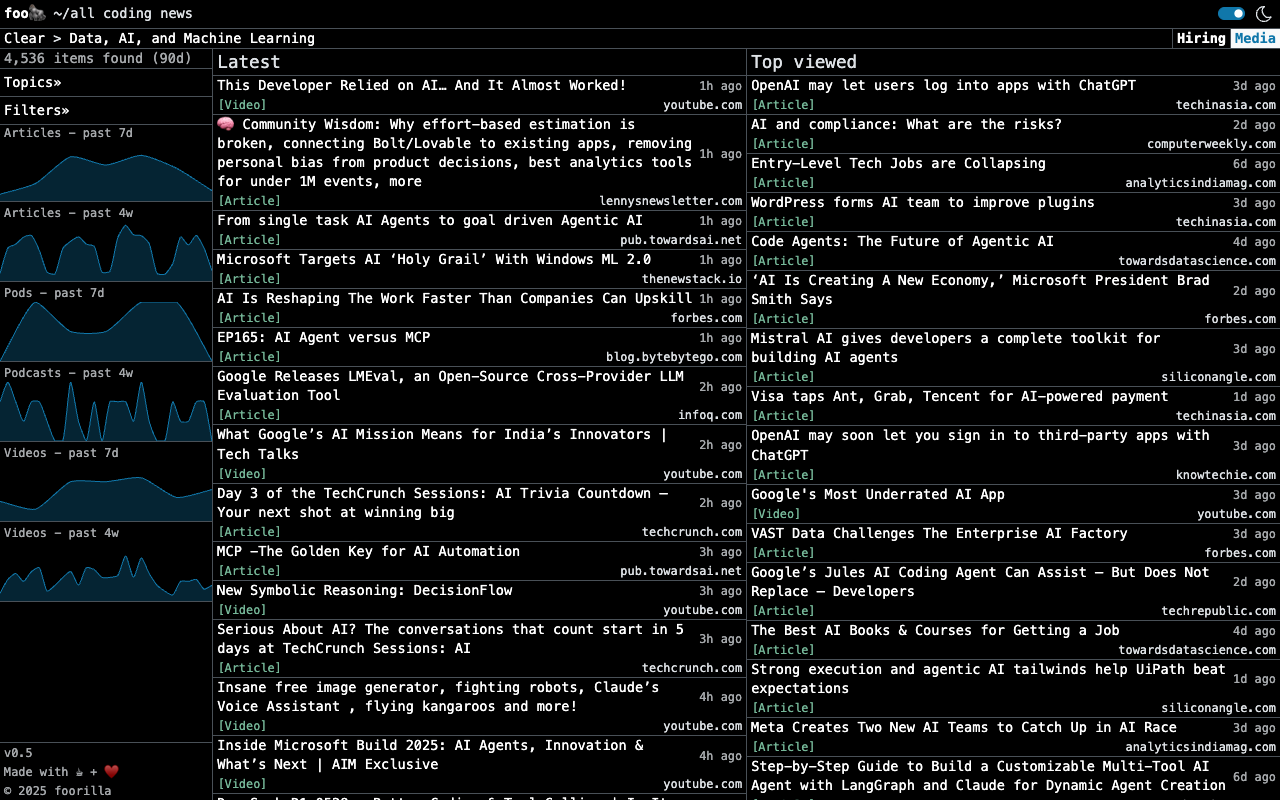Click the Top viewed column heading
Screen dimensions: 1280x800
(x=804, y=62)
